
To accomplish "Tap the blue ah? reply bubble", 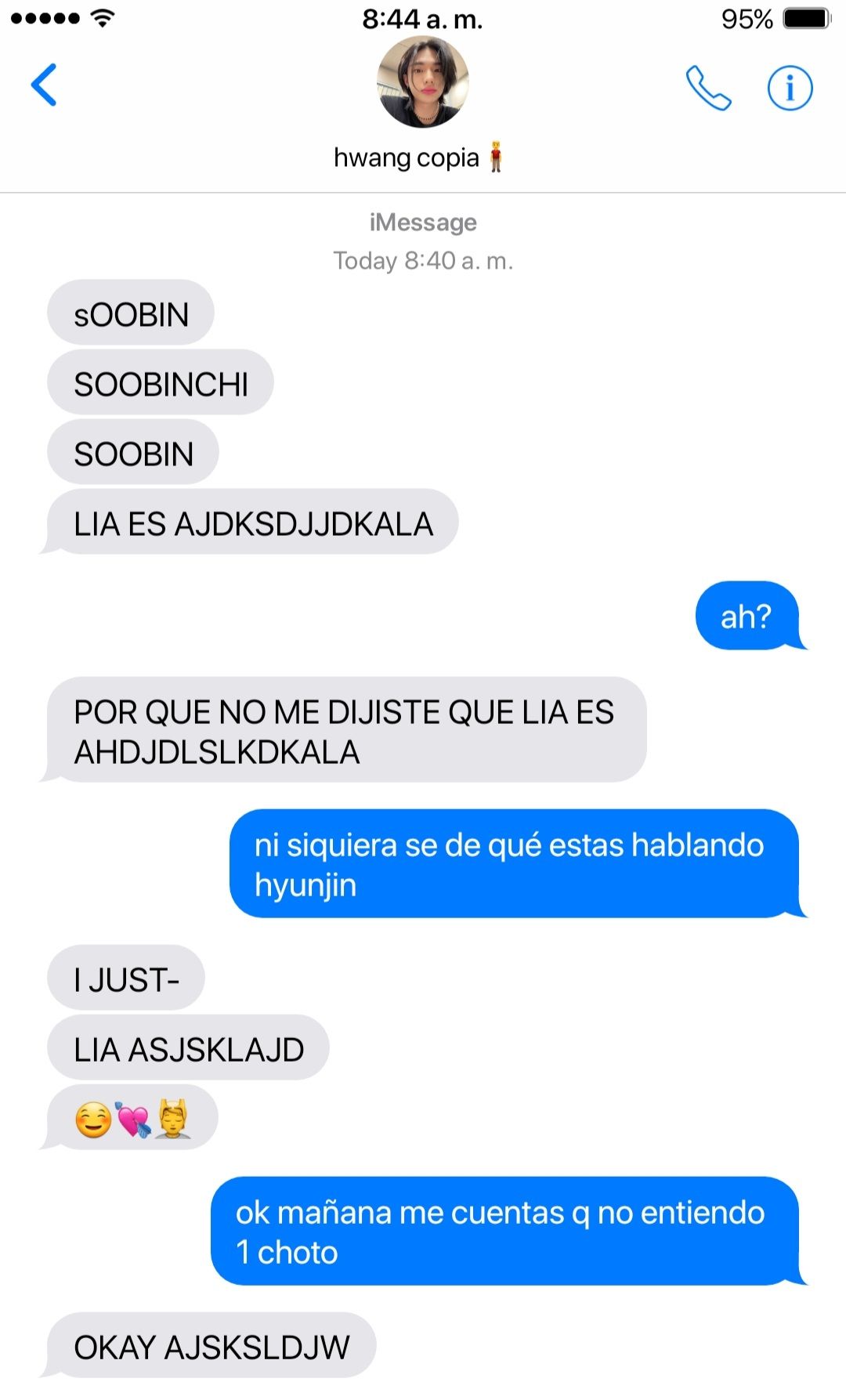I will click(x=750, y=616).
